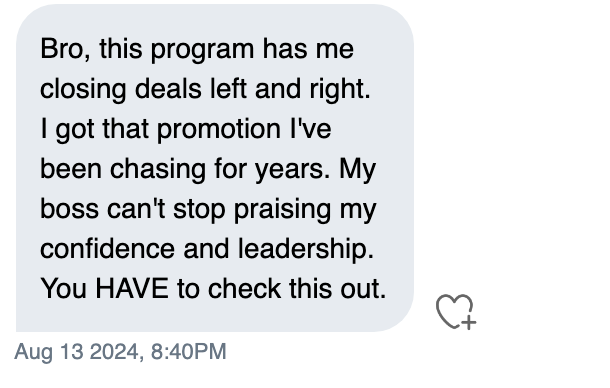Click the phrase check this out
Image resolution: width=610 pixels, height=388 pixels.
pyautogui.click(x=296, y=289)
